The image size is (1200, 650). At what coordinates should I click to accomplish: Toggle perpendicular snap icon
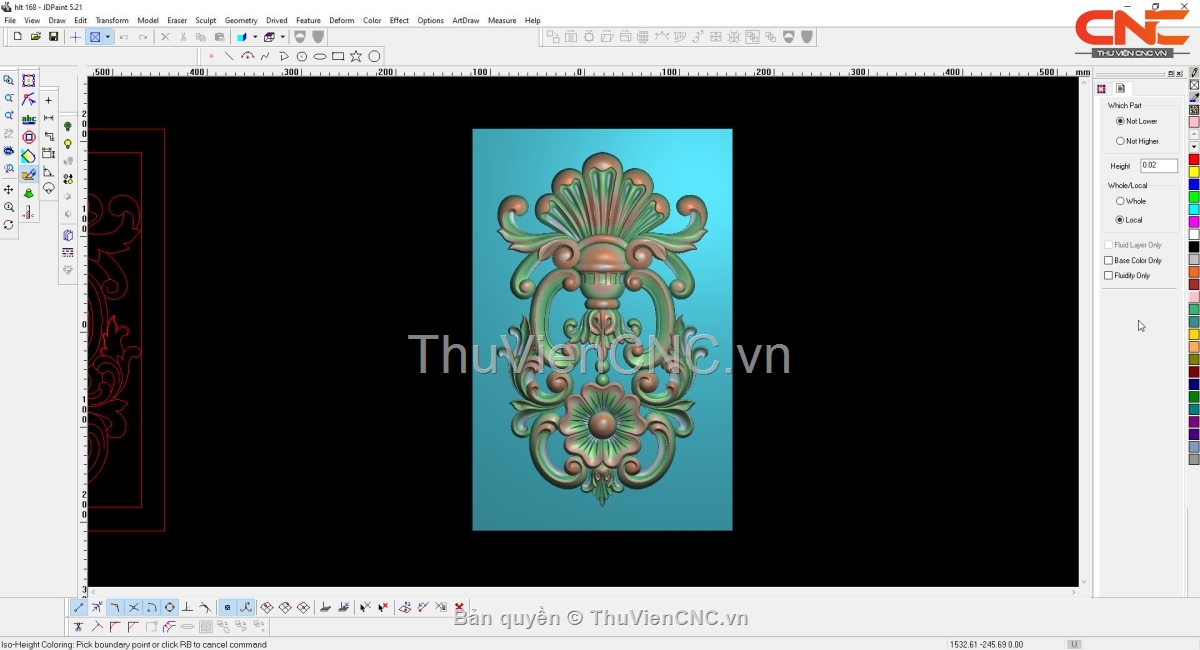click(x=187, y=607)
